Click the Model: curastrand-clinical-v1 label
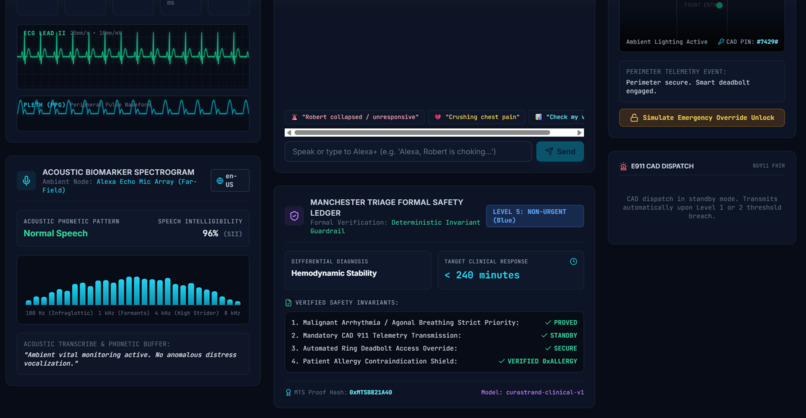This screenshot has height=418, width=806. click(532, 392)
